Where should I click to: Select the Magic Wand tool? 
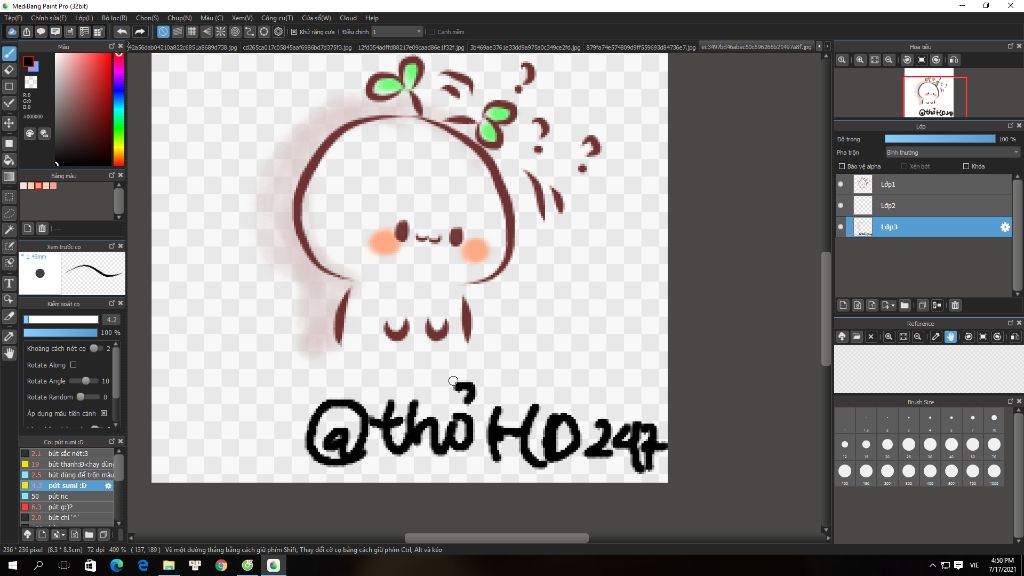coord(9,230)
